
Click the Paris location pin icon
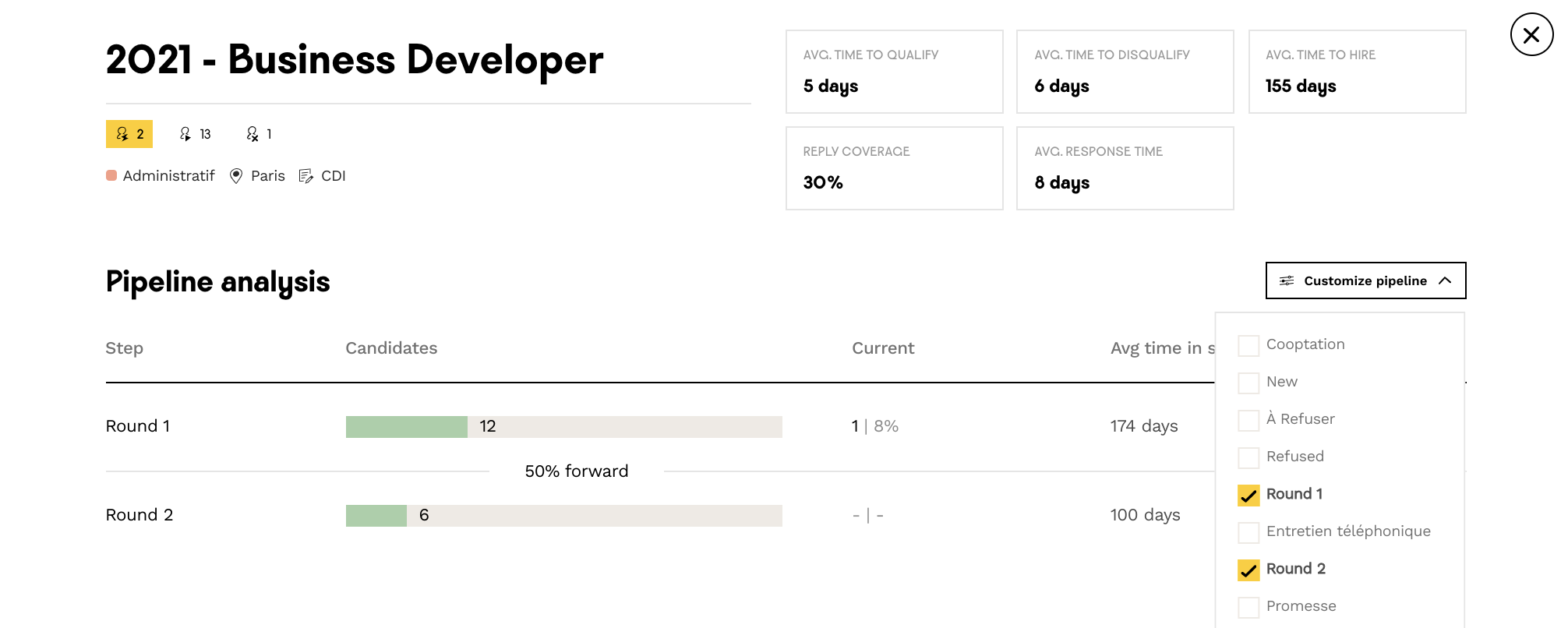[x=236, y=176]
